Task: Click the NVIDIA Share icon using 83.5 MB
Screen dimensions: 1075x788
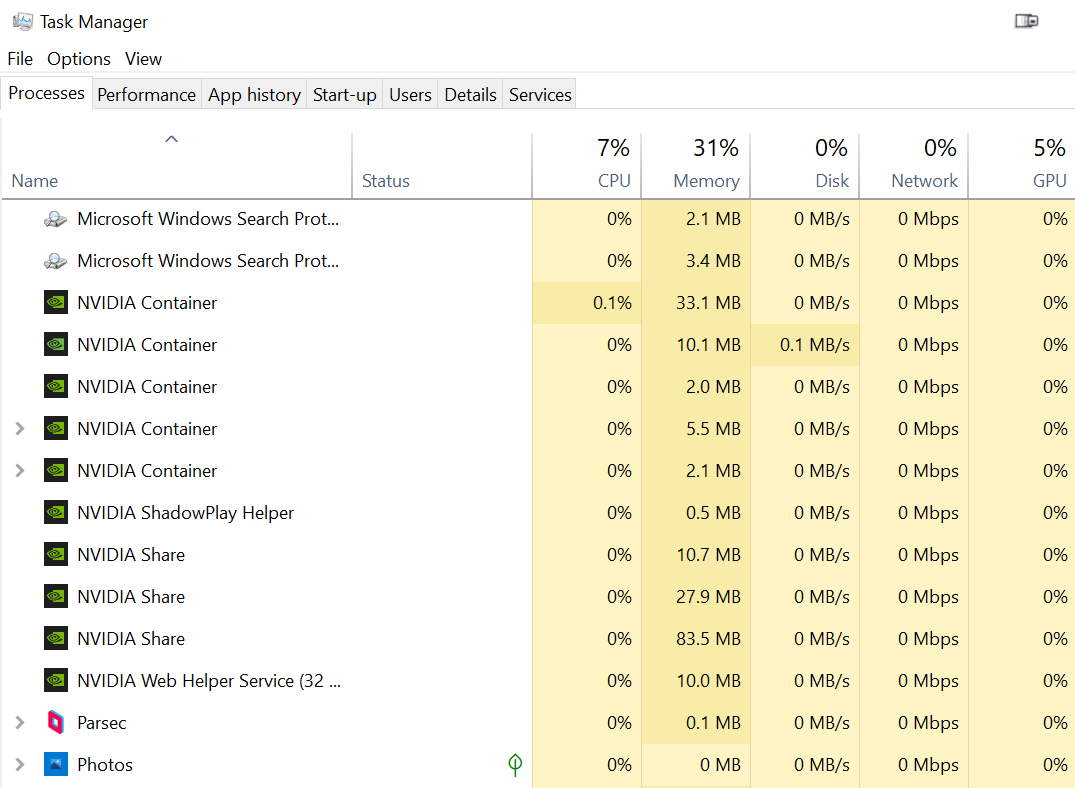Action: [56, 638]
